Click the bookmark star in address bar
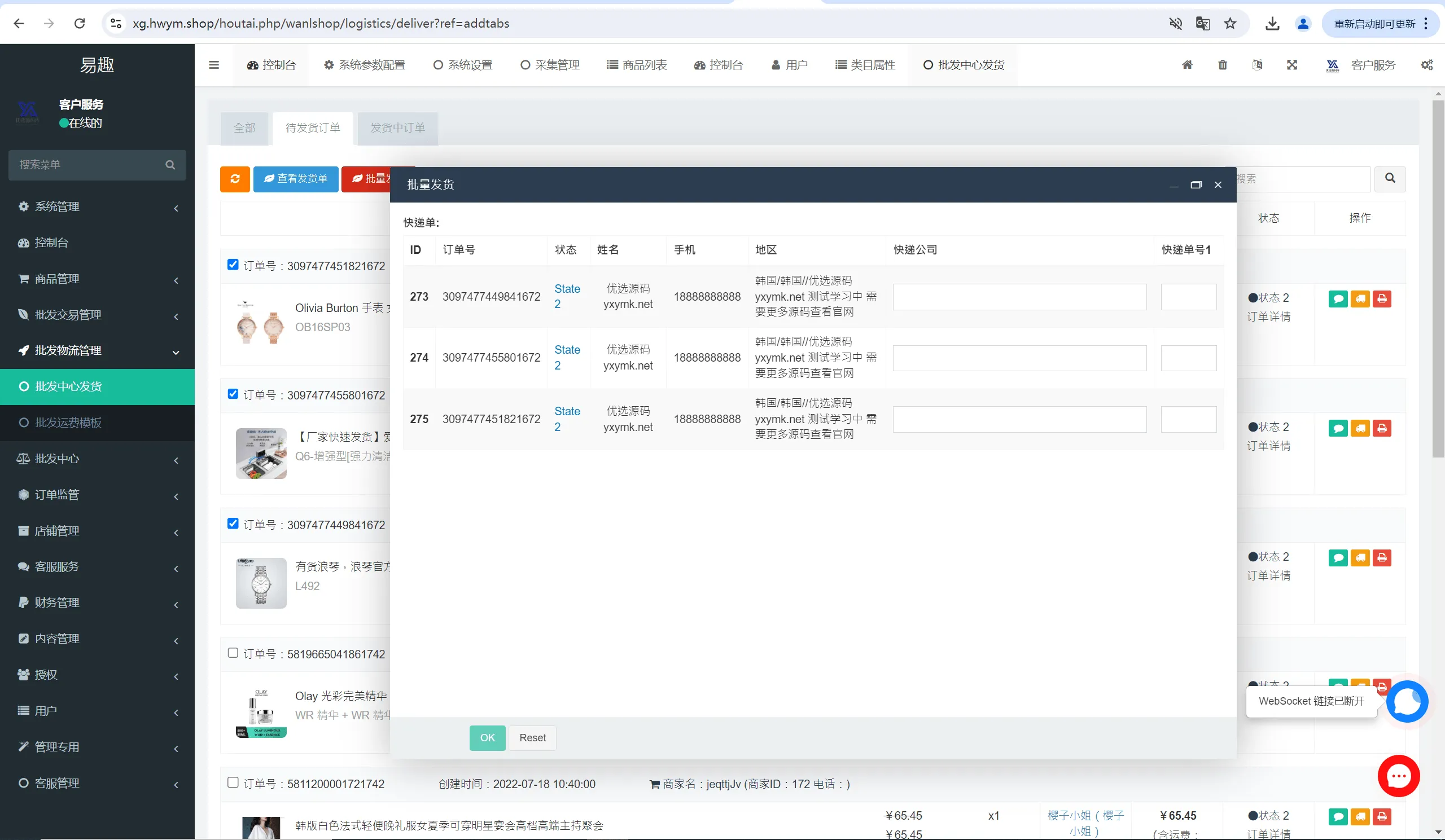Image resolution: width=1445 pixels, height=840 pixels. click(1230, 24)
